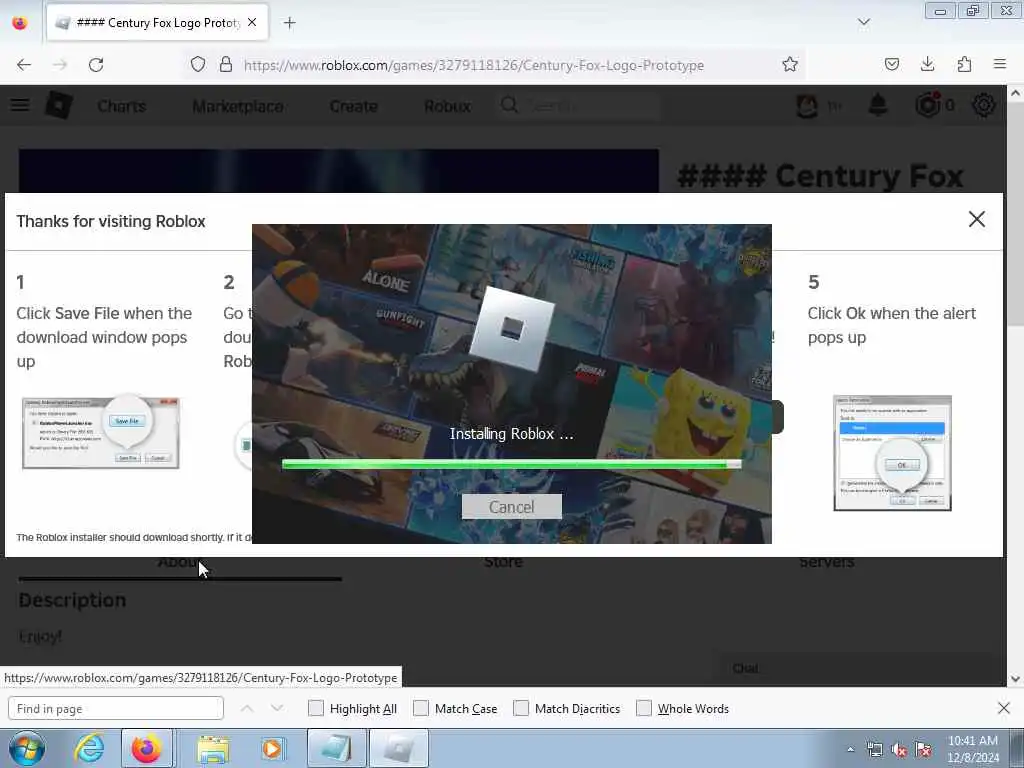Open a new browser tab
1024x768 pixels.
coord(289,23)
